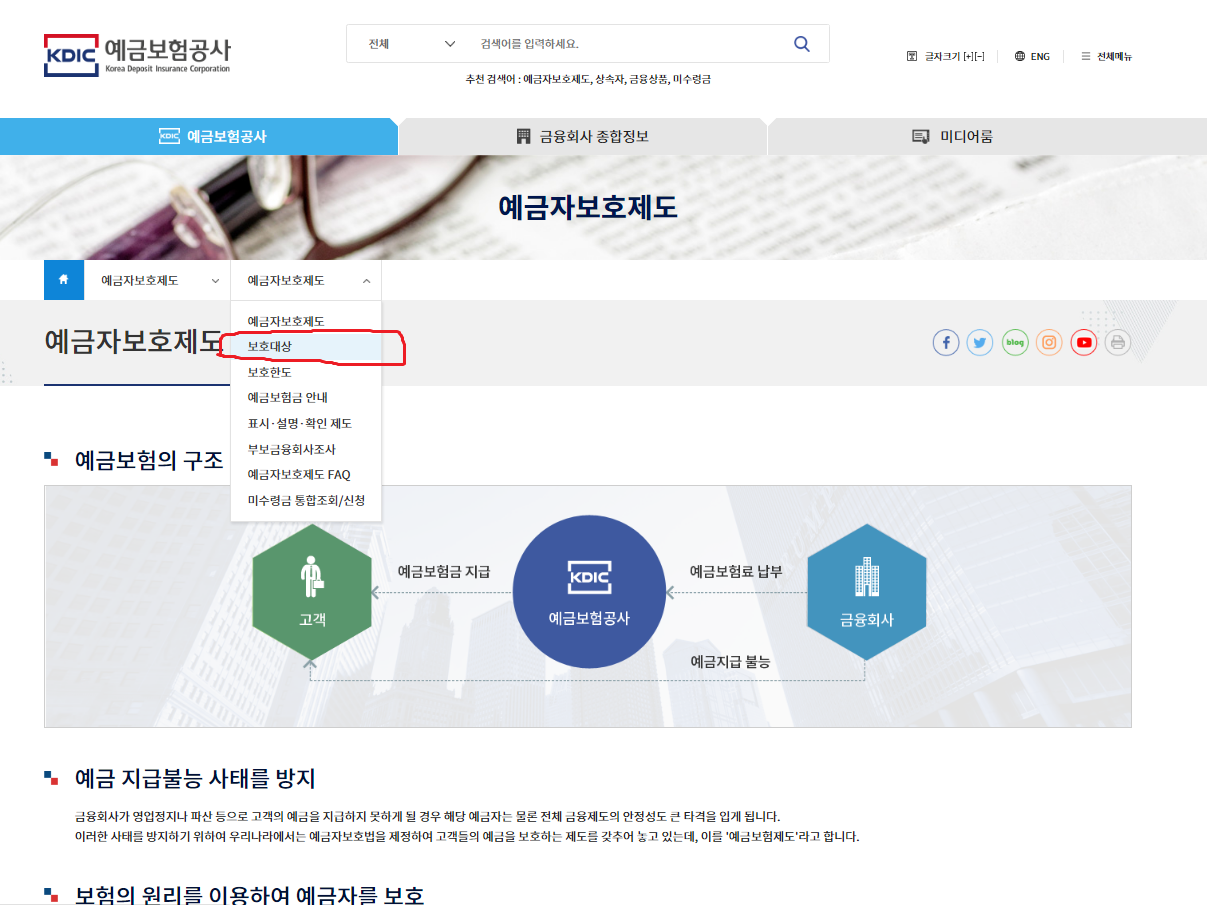Click the 고객 green hexagon
This screenshot has width=1207, height=905.
pos(312,592)
